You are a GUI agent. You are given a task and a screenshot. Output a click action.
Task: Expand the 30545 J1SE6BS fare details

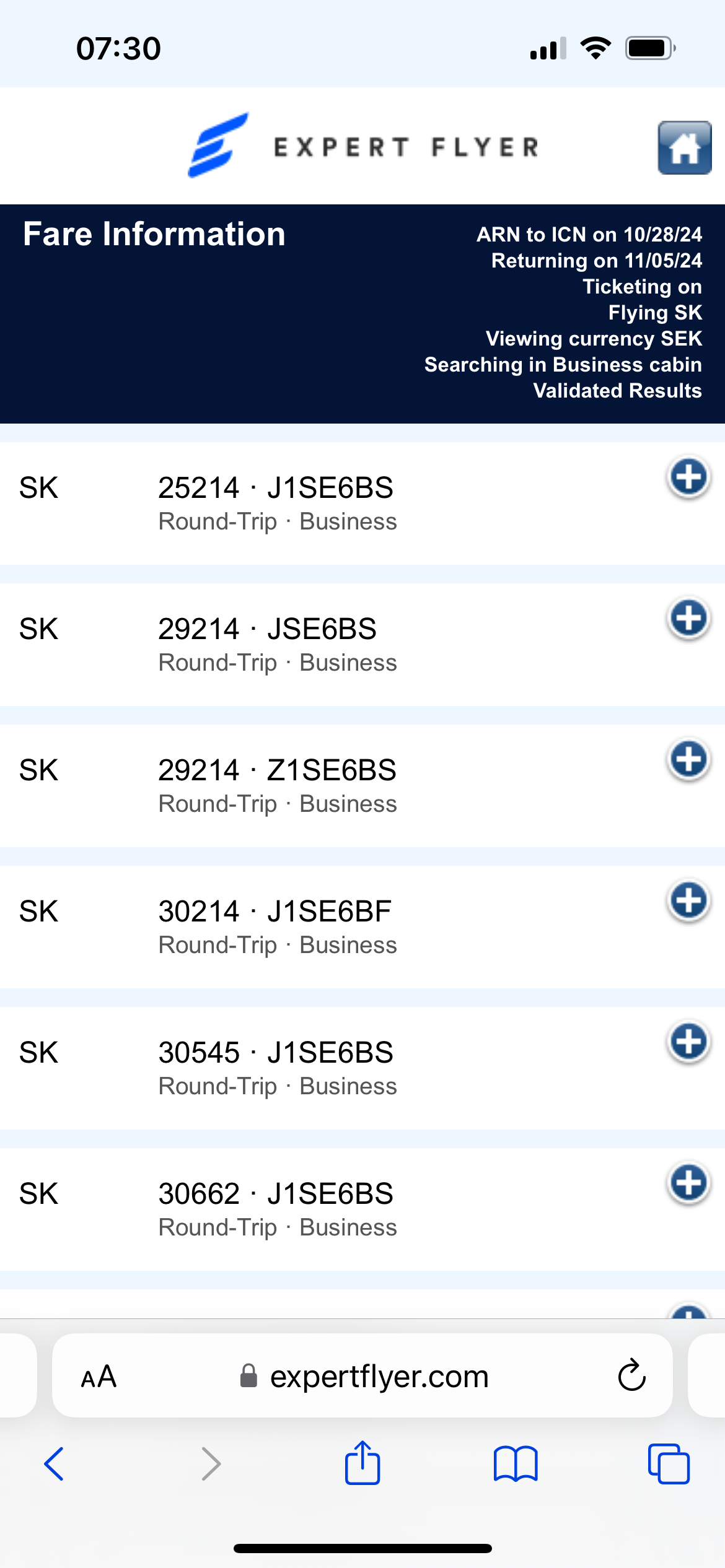click(688, 1042)
